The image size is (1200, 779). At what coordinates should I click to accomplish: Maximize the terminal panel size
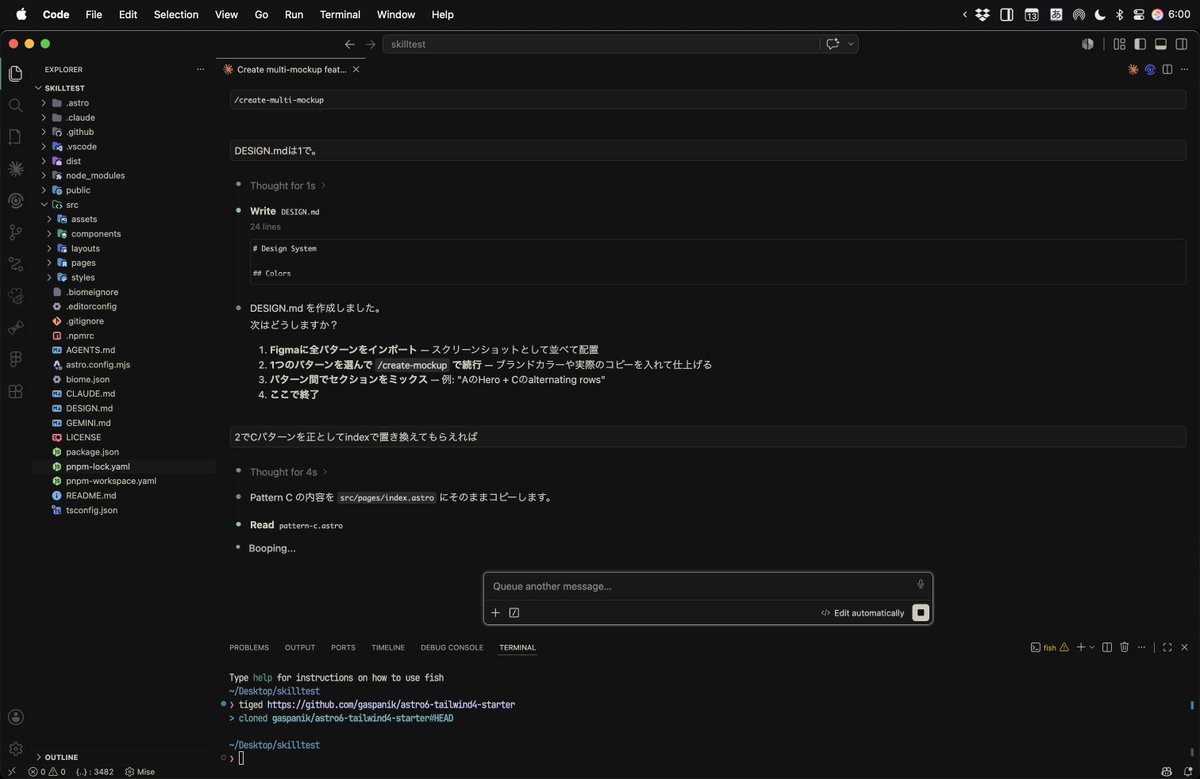pyautogui.click(x=1166, y=647)
